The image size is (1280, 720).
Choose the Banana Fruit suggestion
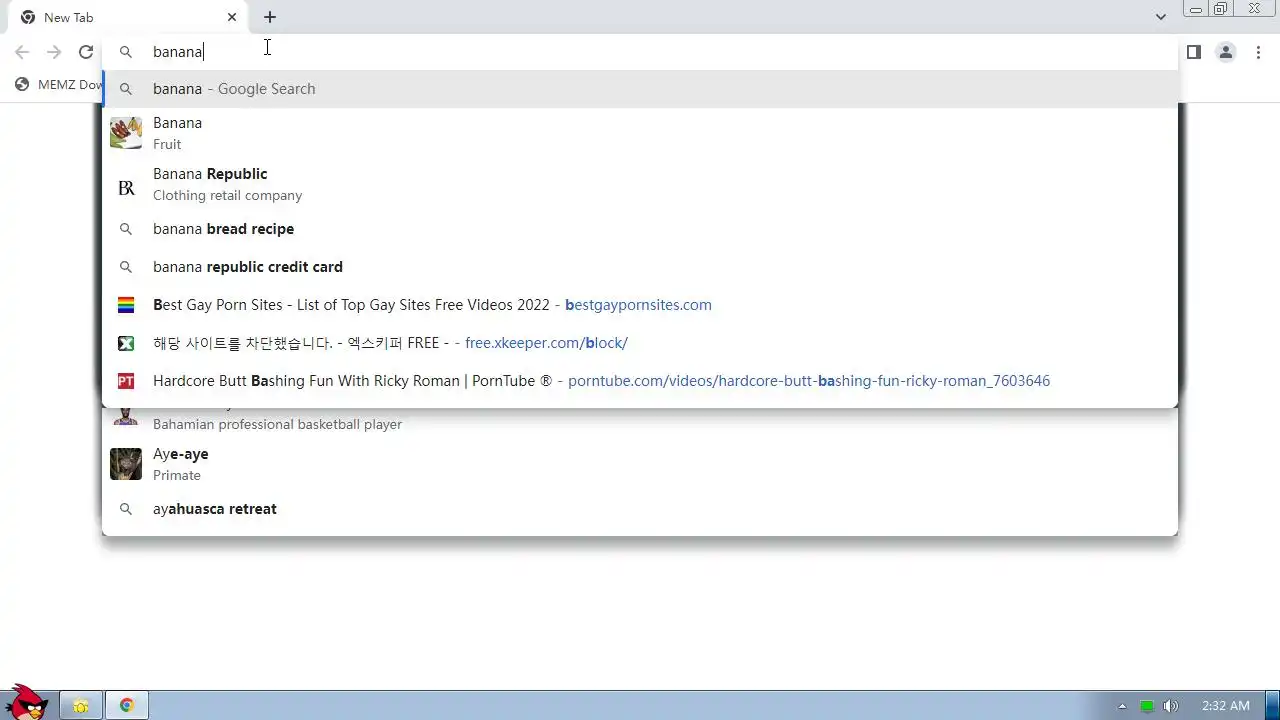(x=640, y=133)
